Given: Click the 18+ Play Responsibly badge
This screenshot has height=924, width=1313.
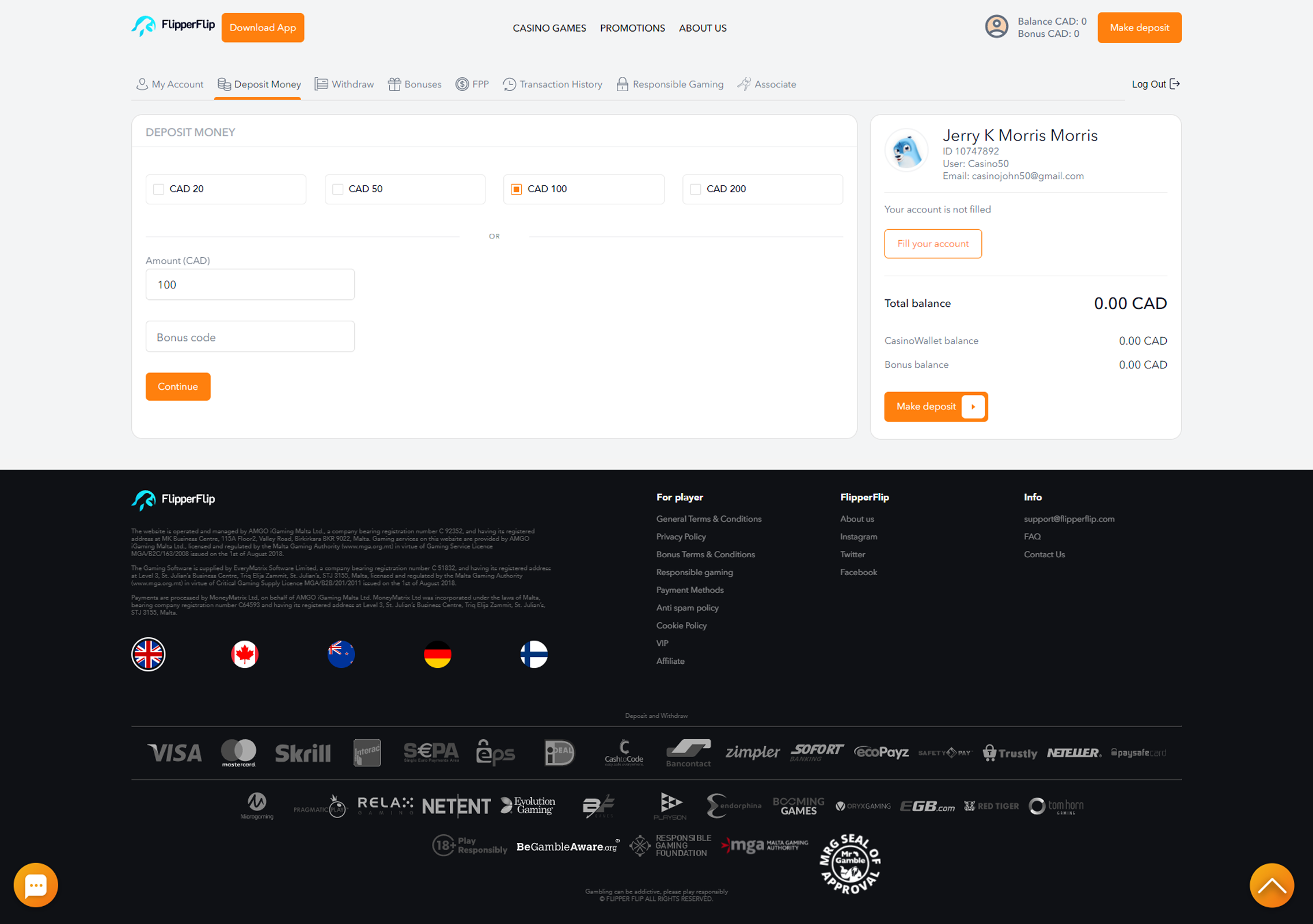Looking at the screenshot, I should click(469, 845).
